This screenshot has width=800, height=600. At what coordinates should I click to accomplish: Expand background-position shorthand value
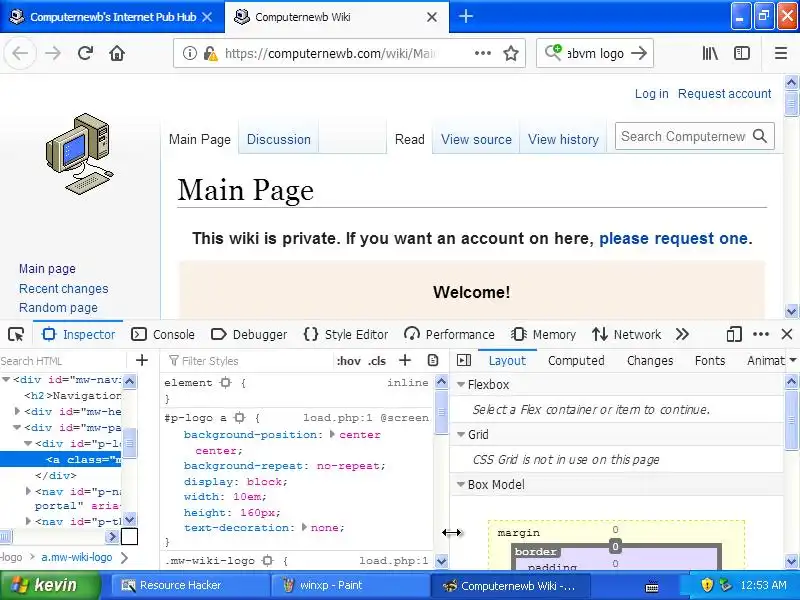[x=332, y=435]
